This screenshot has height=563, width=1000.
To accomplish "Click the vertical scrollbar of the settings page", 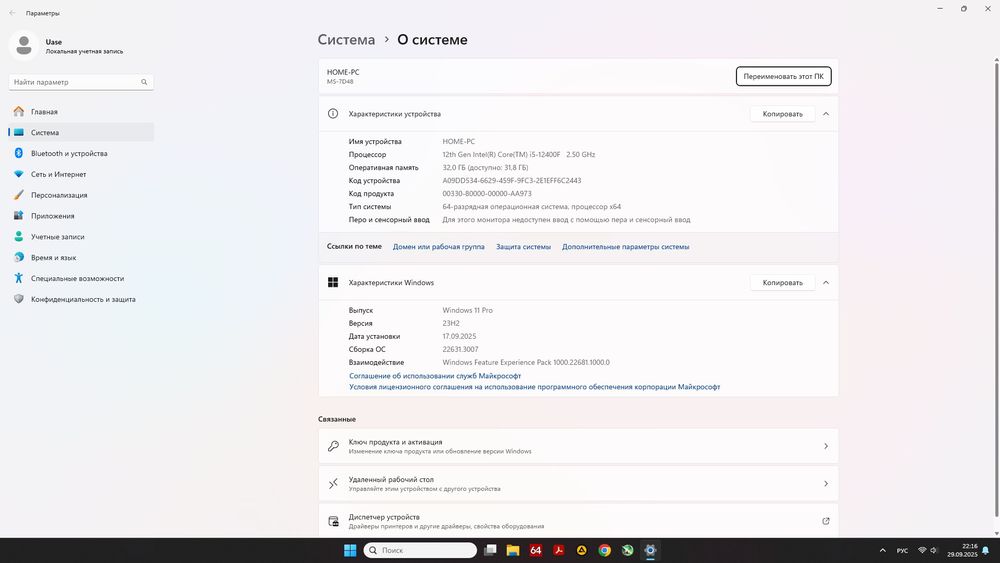I will [x=996, y=287].
